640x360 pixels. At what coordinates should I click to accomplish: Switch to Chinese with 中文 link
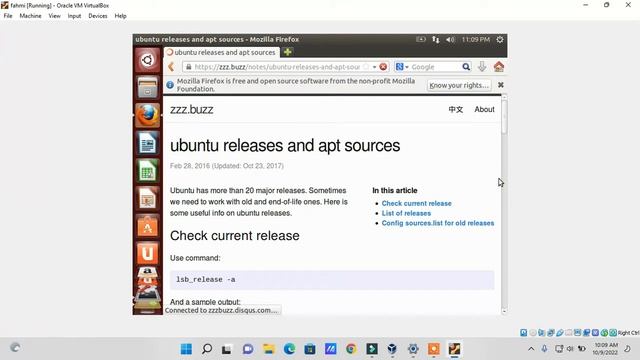pos(456,109)
